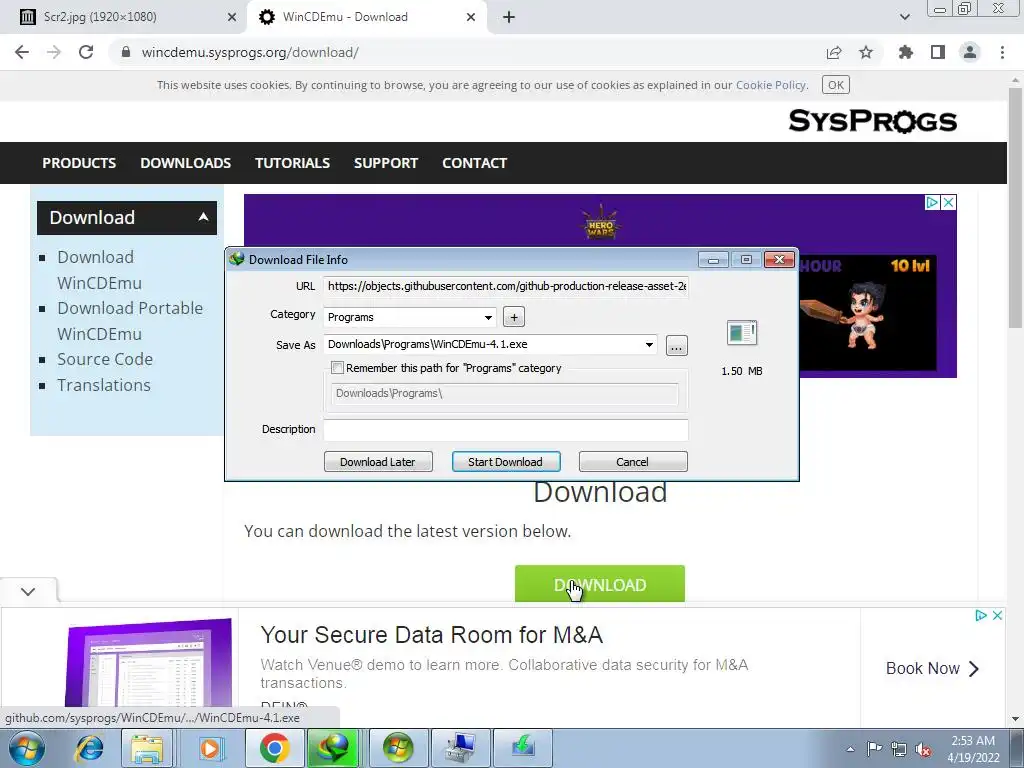This screenshot has height=768, width=1024.
Task: Open the Chrome three-dot menu
Action: (x=1002, y=52)
